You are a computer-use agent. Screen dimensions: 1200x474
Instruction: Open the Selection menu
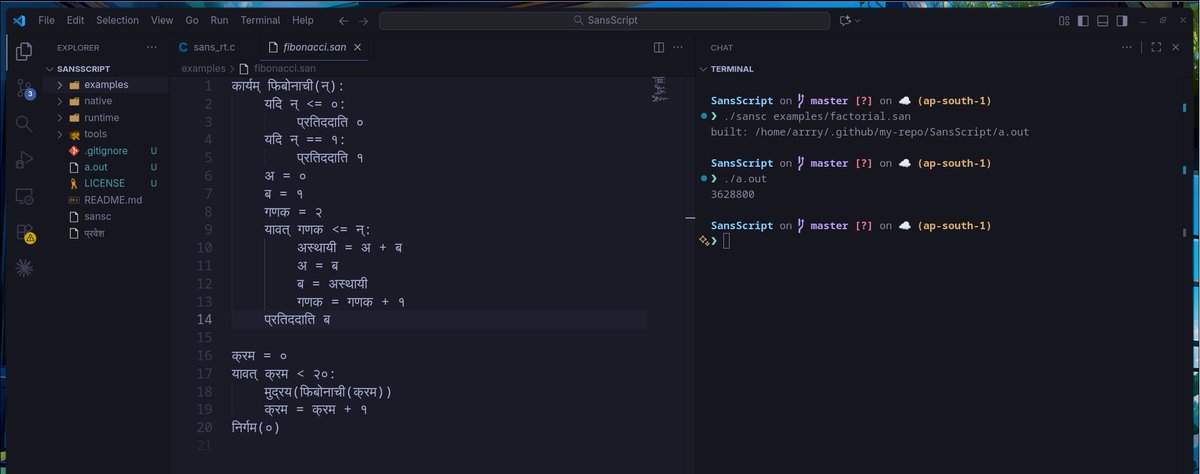coord(118,20)
